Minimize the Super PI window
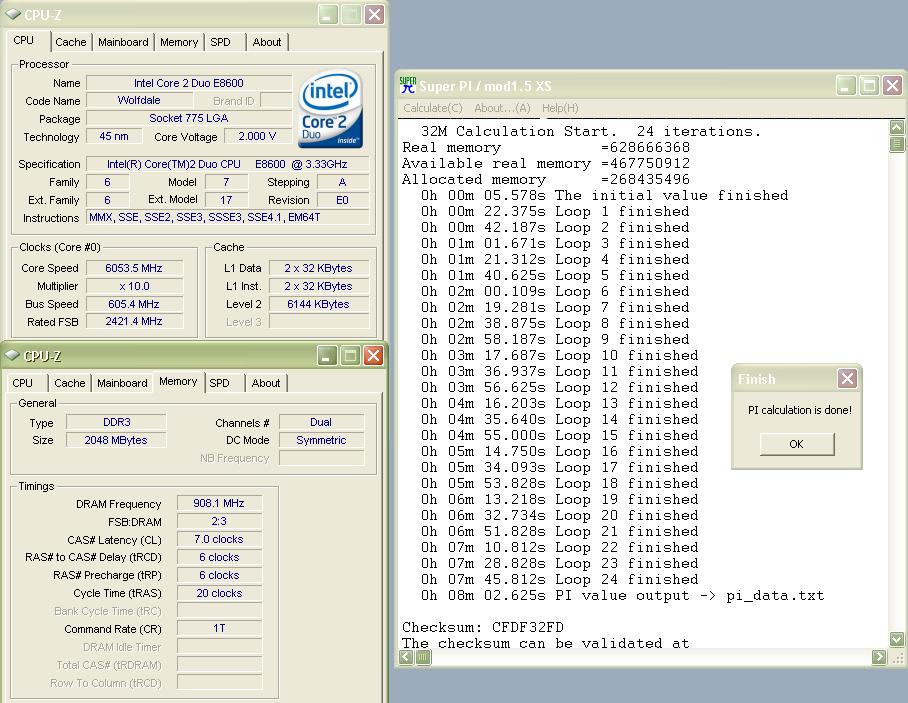This screenshot has width=908, height=703. (x=846, y=86)
